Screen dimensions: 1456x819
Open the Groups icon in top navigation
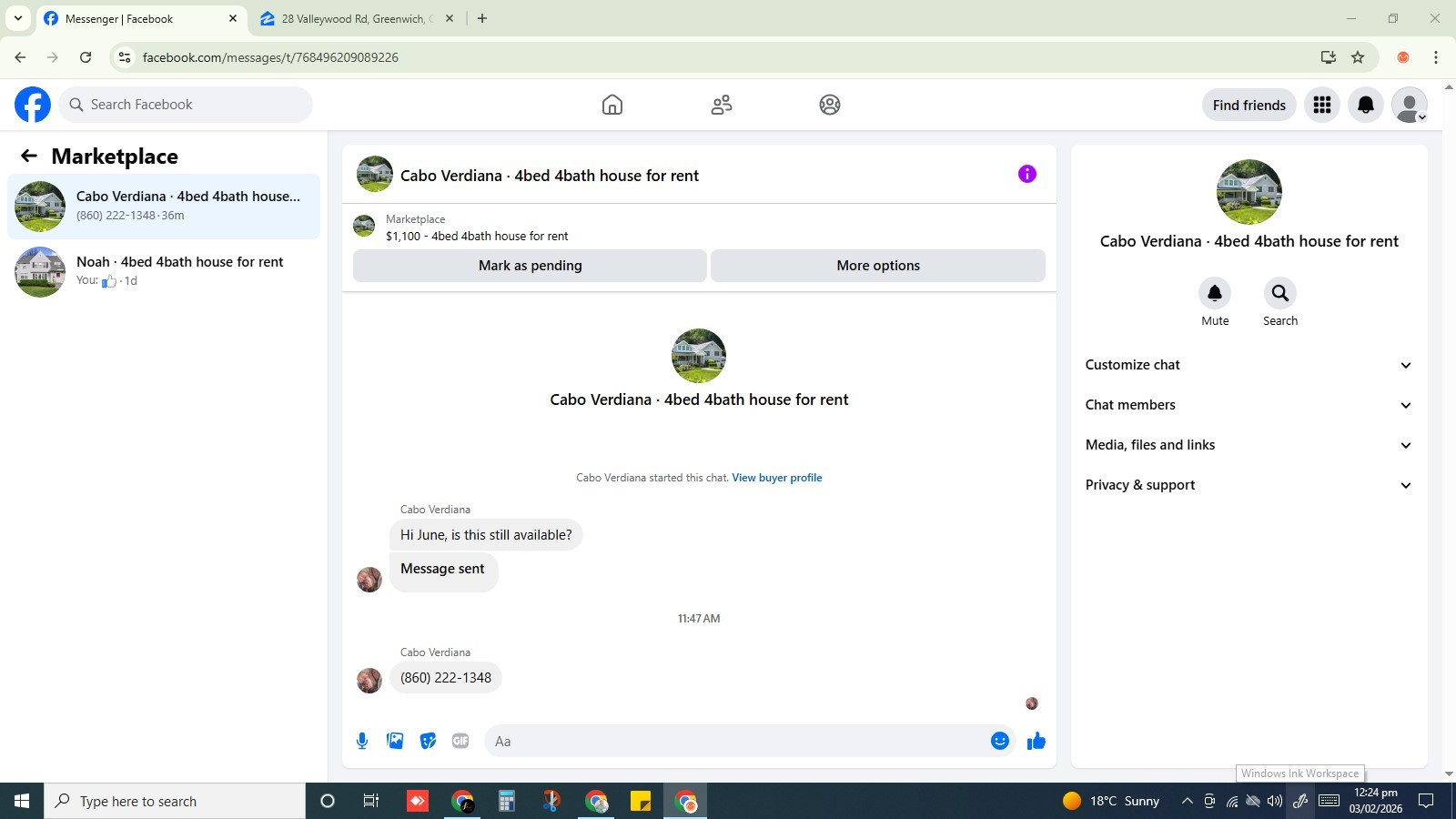click(x=830, y=105)
